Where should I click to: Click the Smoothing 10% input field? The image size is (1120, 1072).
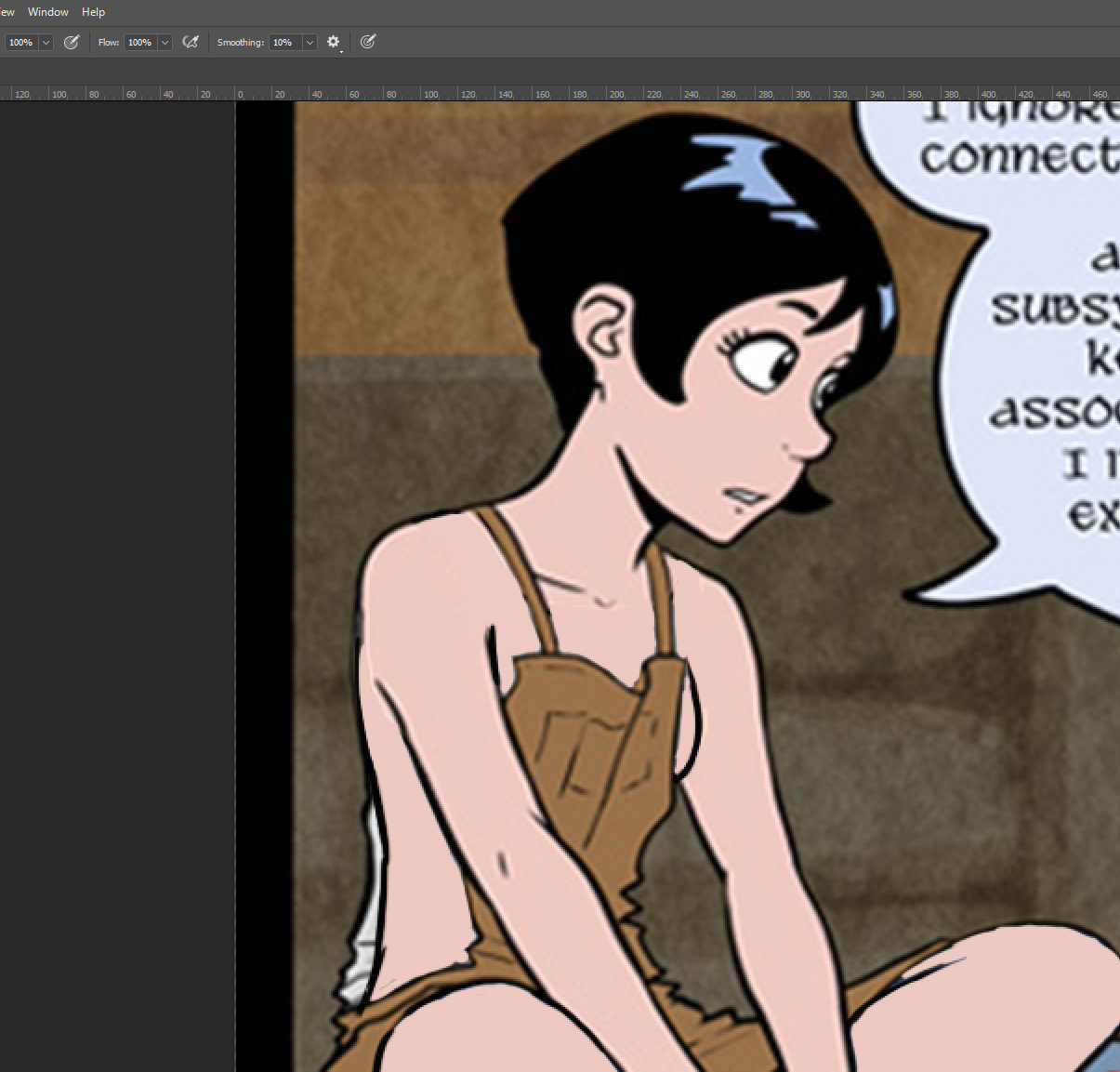[285, 42]
